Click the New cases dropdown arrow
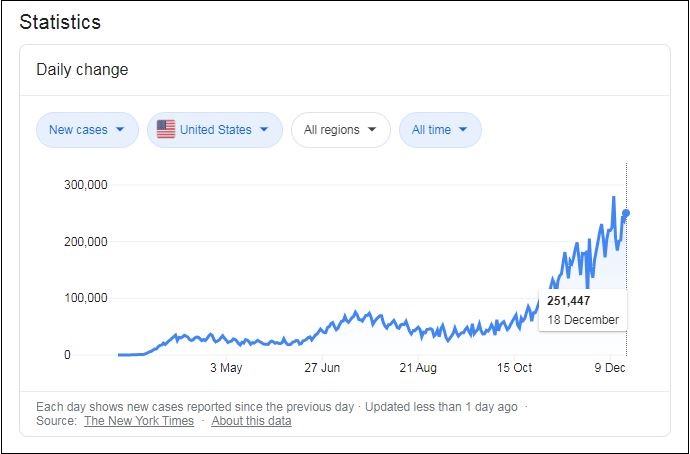Screen dimensions: 690x454 [x=121, y=130]
